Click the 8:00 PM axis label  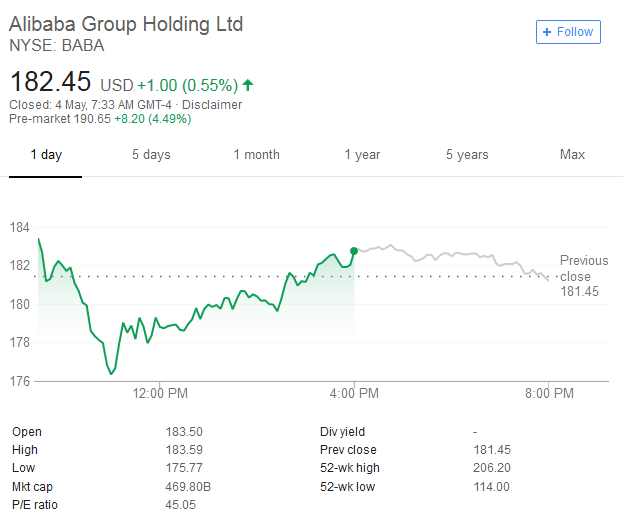[x=548, y=394]
